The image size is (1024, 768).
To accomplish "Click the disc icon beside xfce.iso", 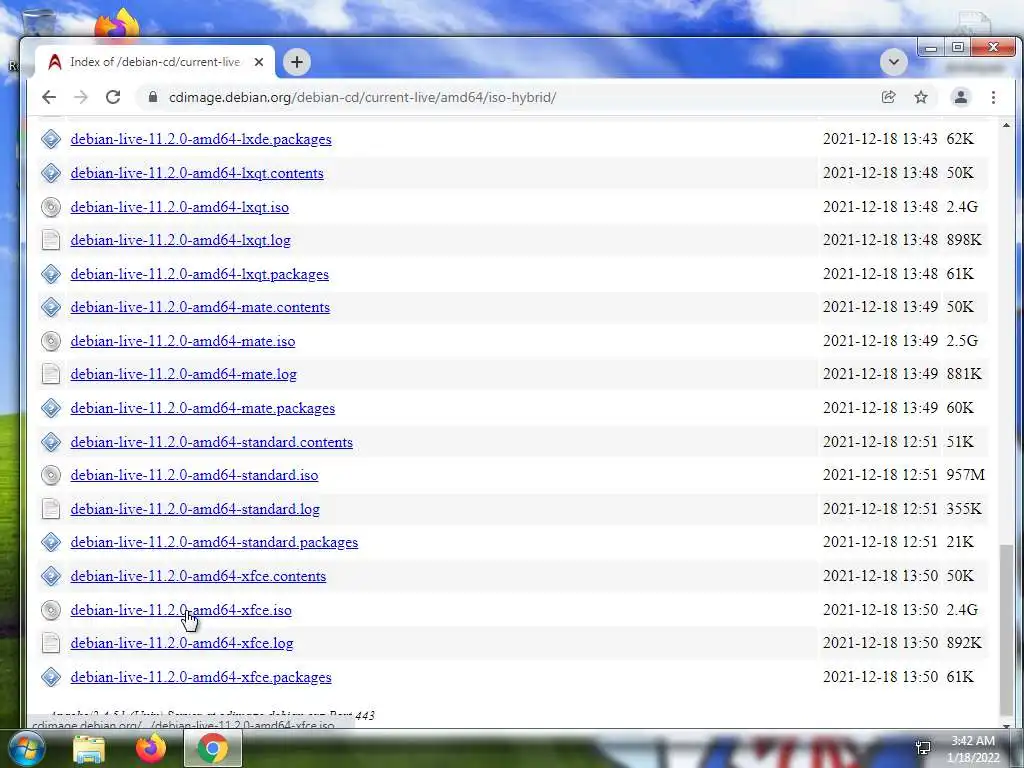I will [51, 610].
